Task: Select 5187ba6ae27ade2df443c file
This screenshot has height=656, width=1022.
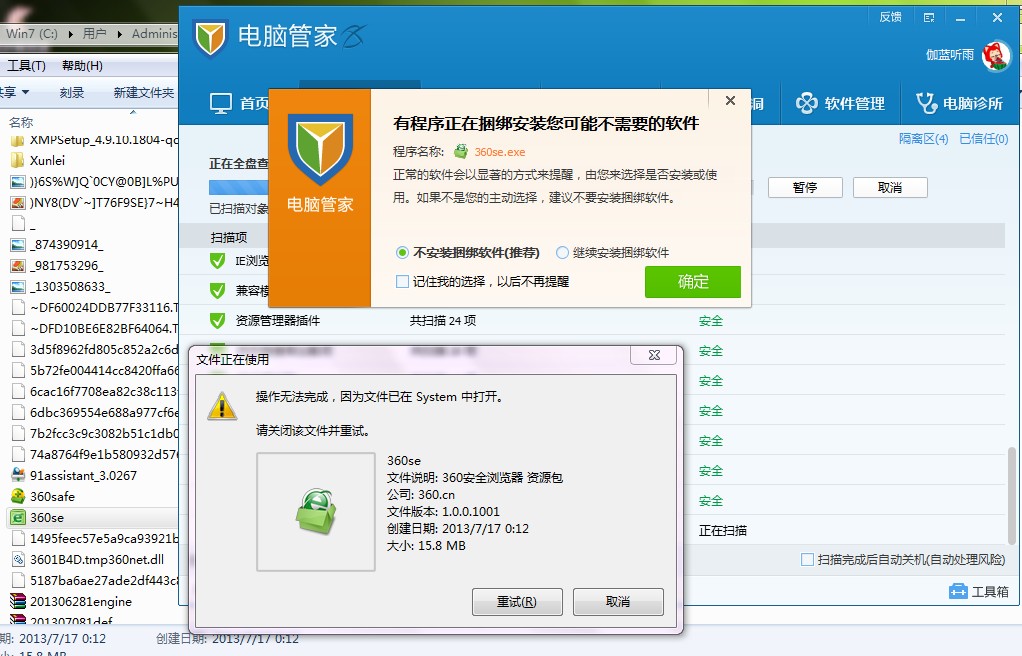Action: click(95, 580)
